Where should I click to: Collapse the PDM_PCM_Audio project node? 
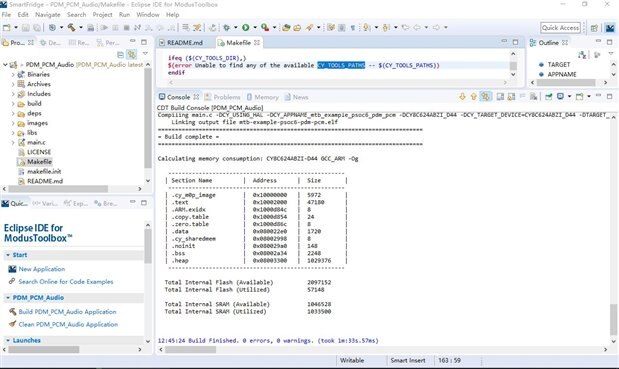(5, 64)
